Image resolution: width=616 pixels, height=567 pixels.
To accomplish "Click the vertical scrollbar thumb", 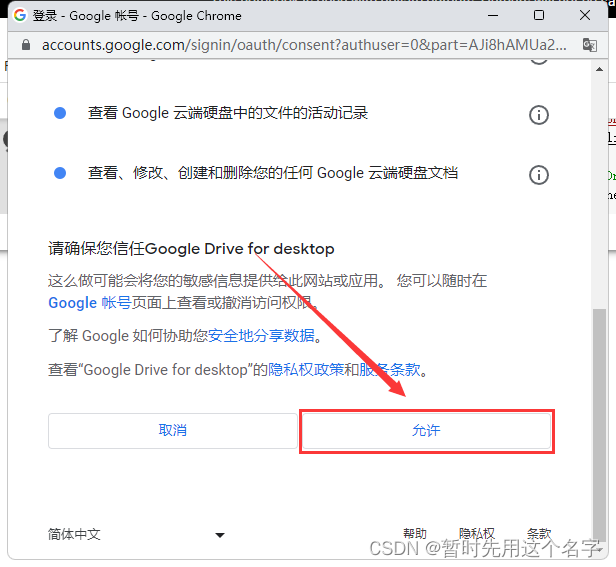I will click(x=599, y=426).
